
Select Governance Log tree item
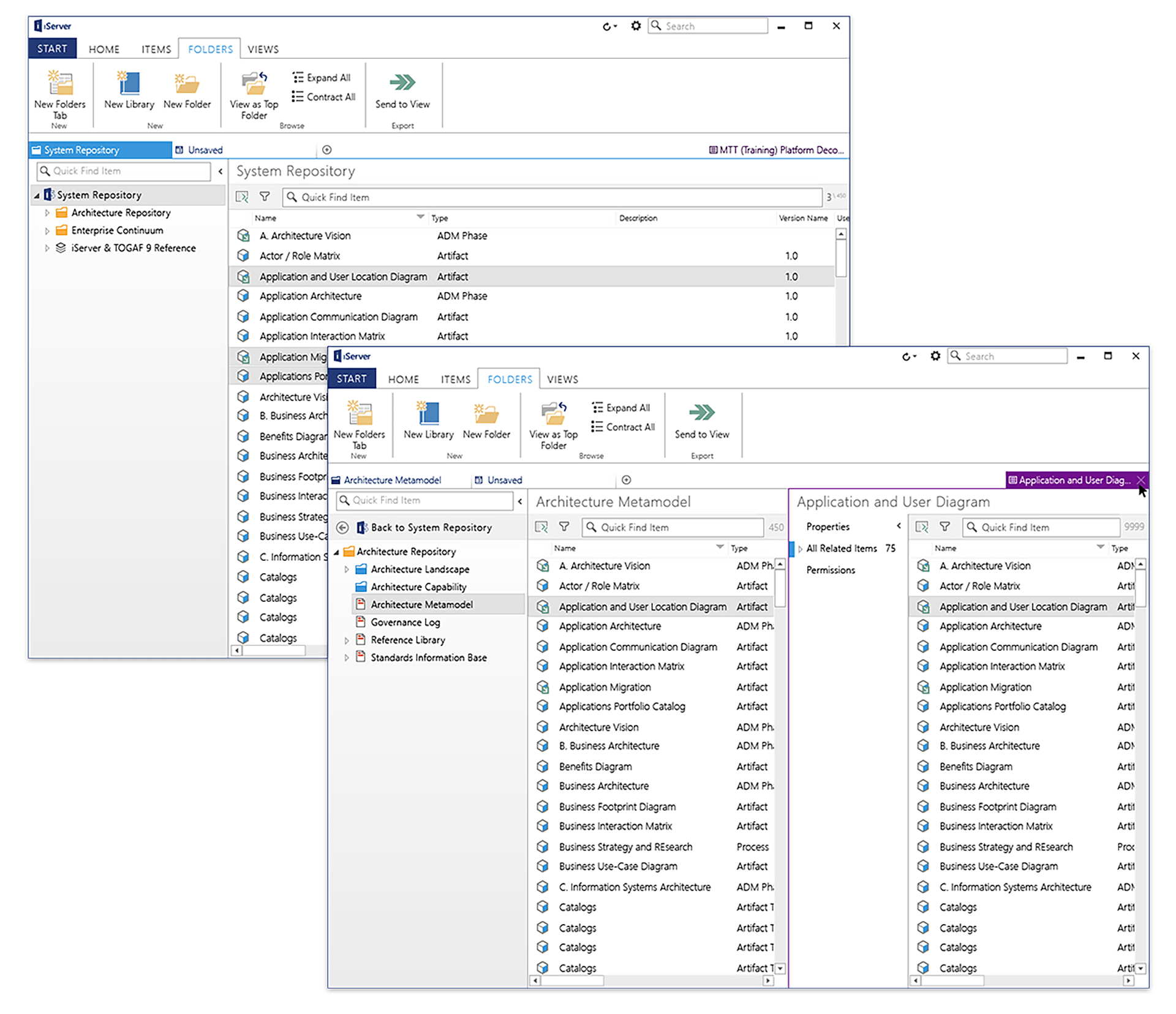point(405,622)
